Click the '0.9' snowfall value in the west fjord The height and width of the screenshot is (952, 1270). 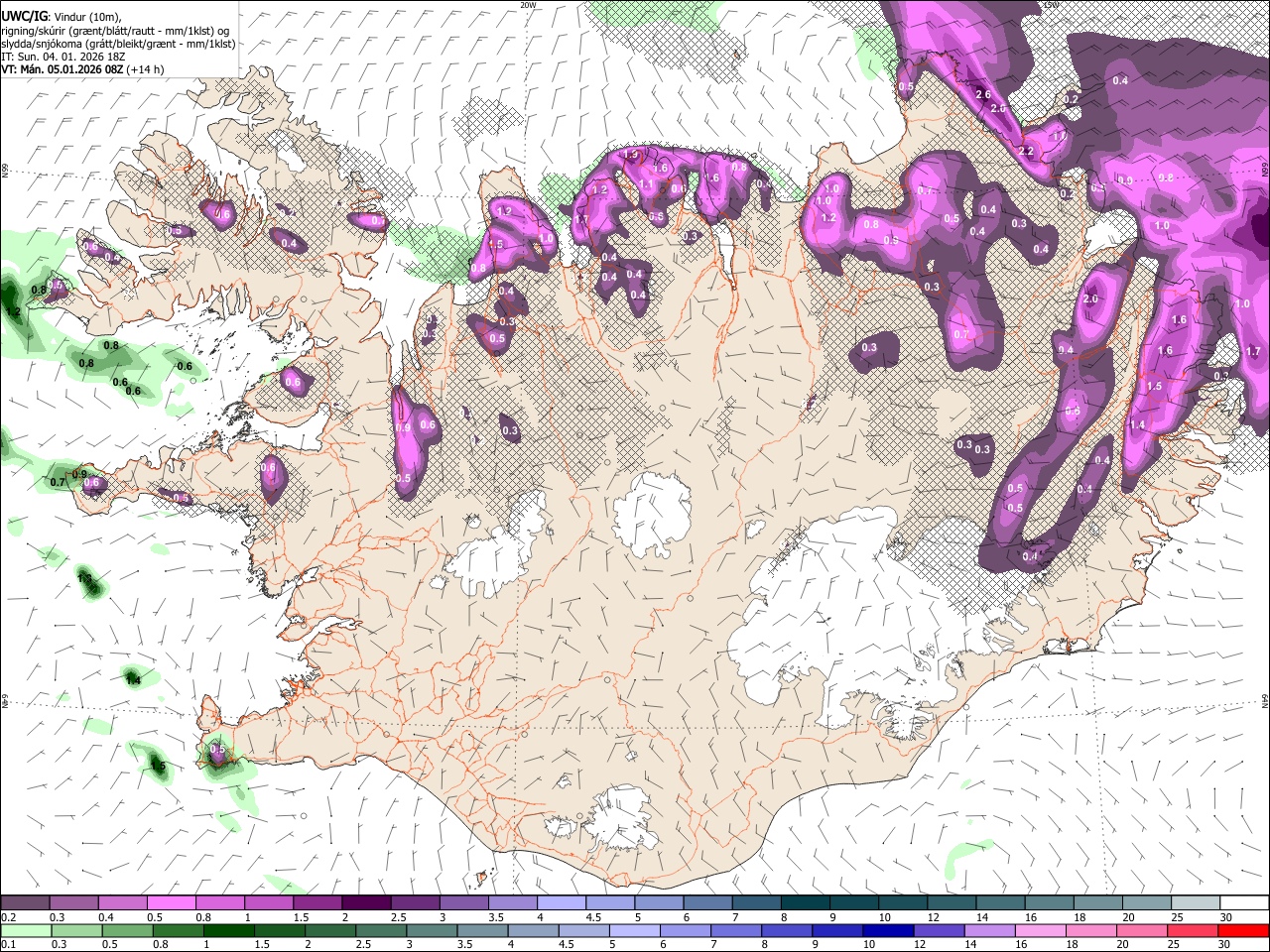point(403,427)
